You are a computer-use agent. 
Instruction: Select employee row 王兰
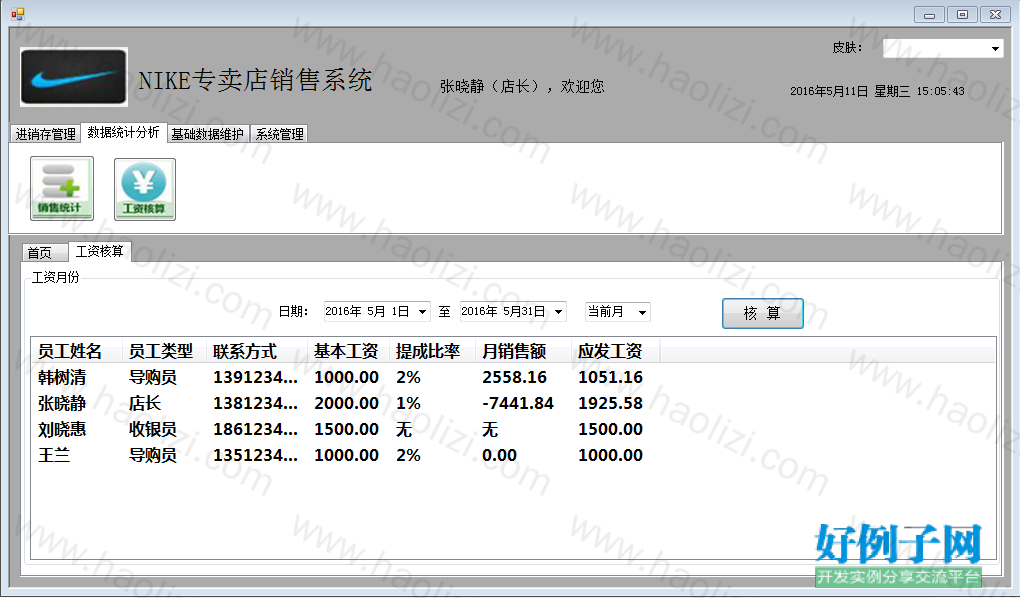345,455
